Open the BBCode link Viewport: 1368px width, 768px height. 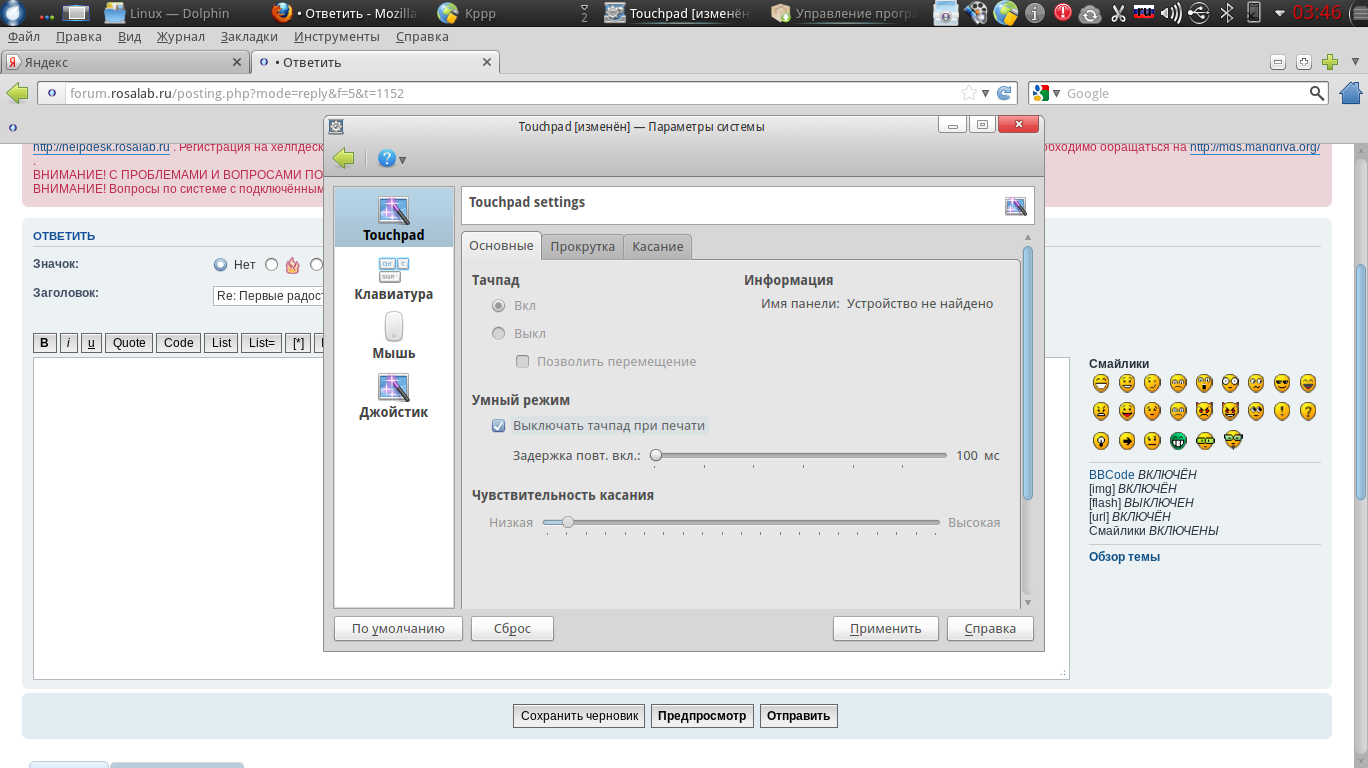pos(1112,475)
